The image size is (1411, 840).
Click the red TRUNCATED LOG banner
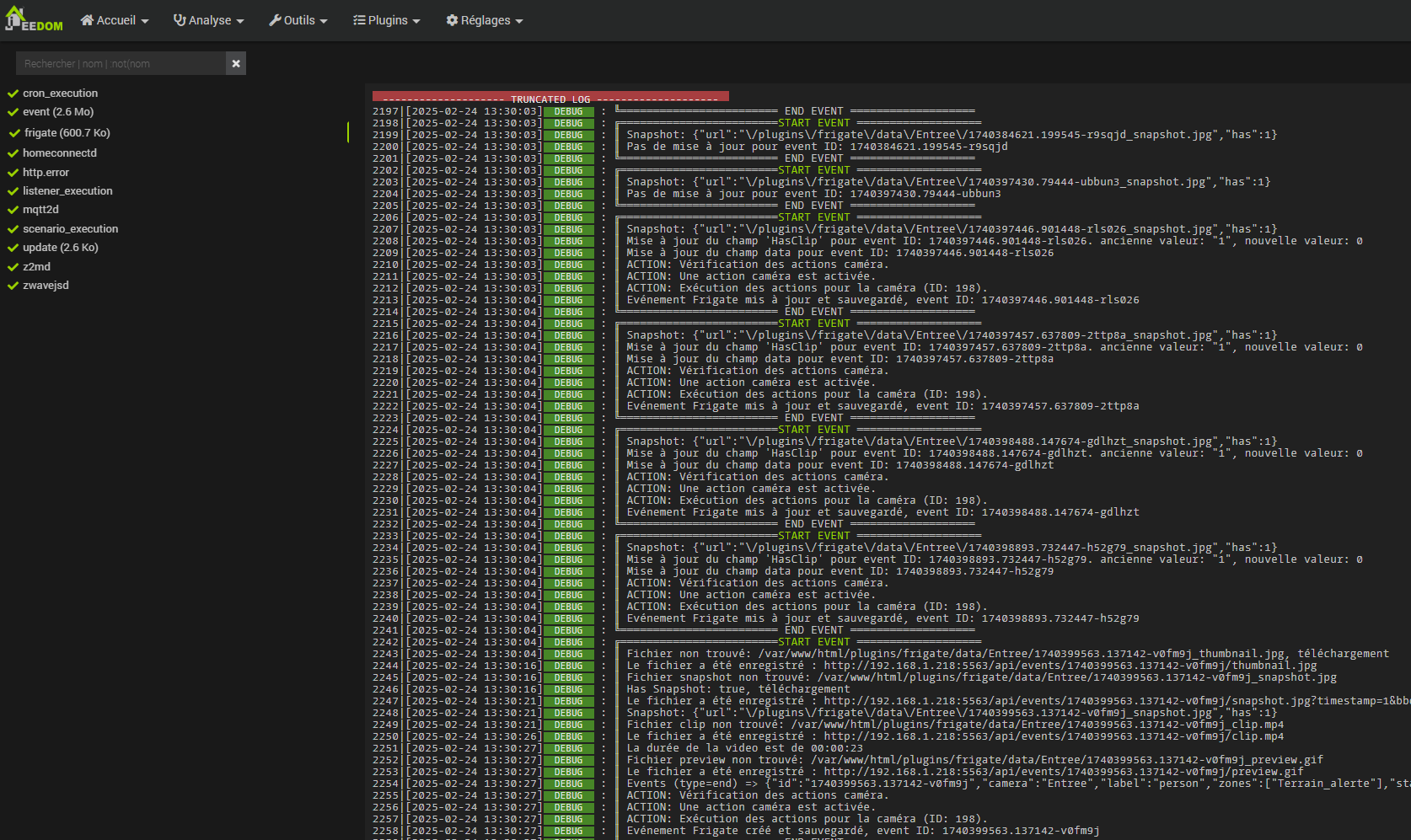[x=550, y=96]
